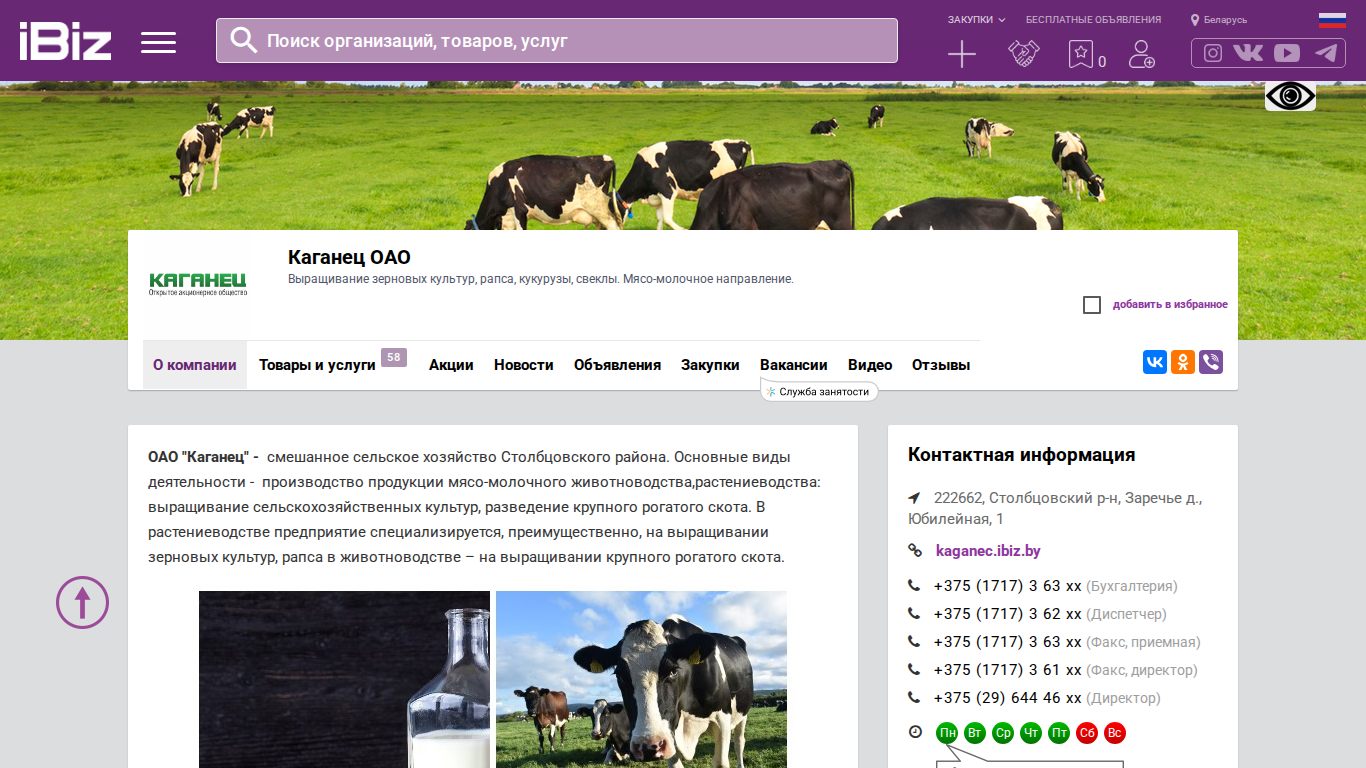Click the Факс, приемная phone number

click(1008, 642)
